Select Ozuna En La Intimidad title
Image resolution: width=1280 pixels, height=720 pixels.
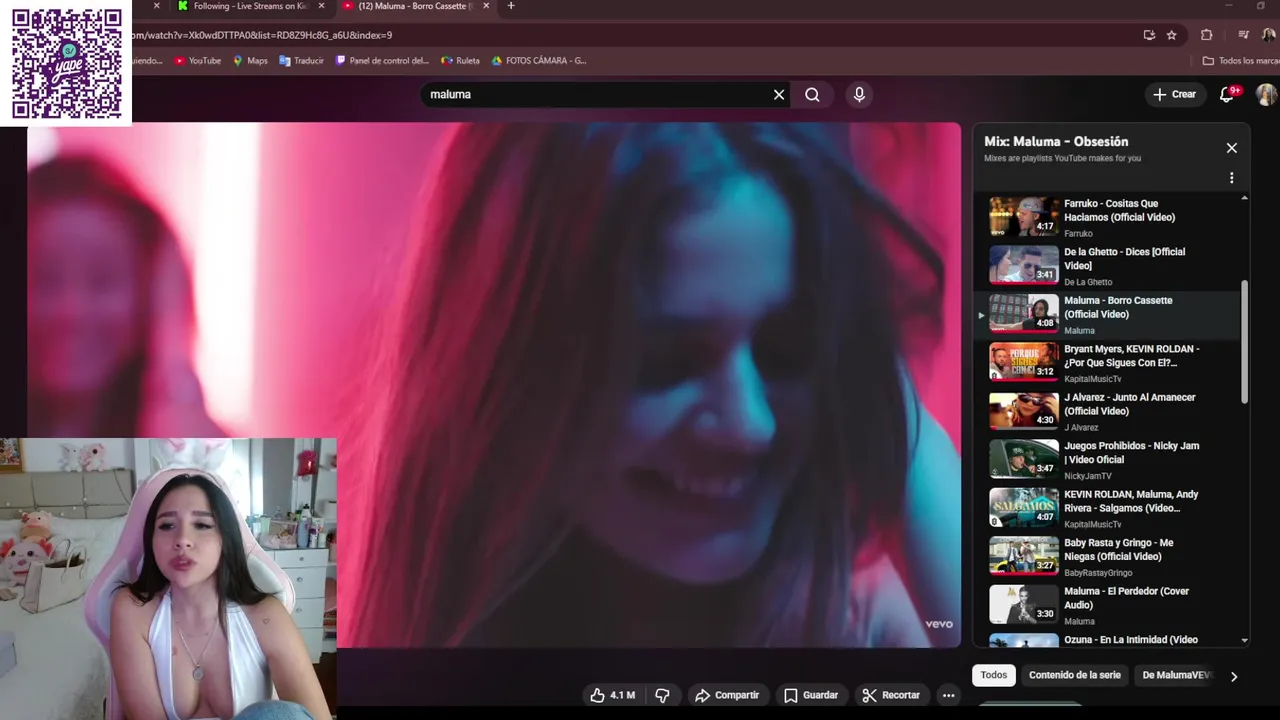[1131, 640]
